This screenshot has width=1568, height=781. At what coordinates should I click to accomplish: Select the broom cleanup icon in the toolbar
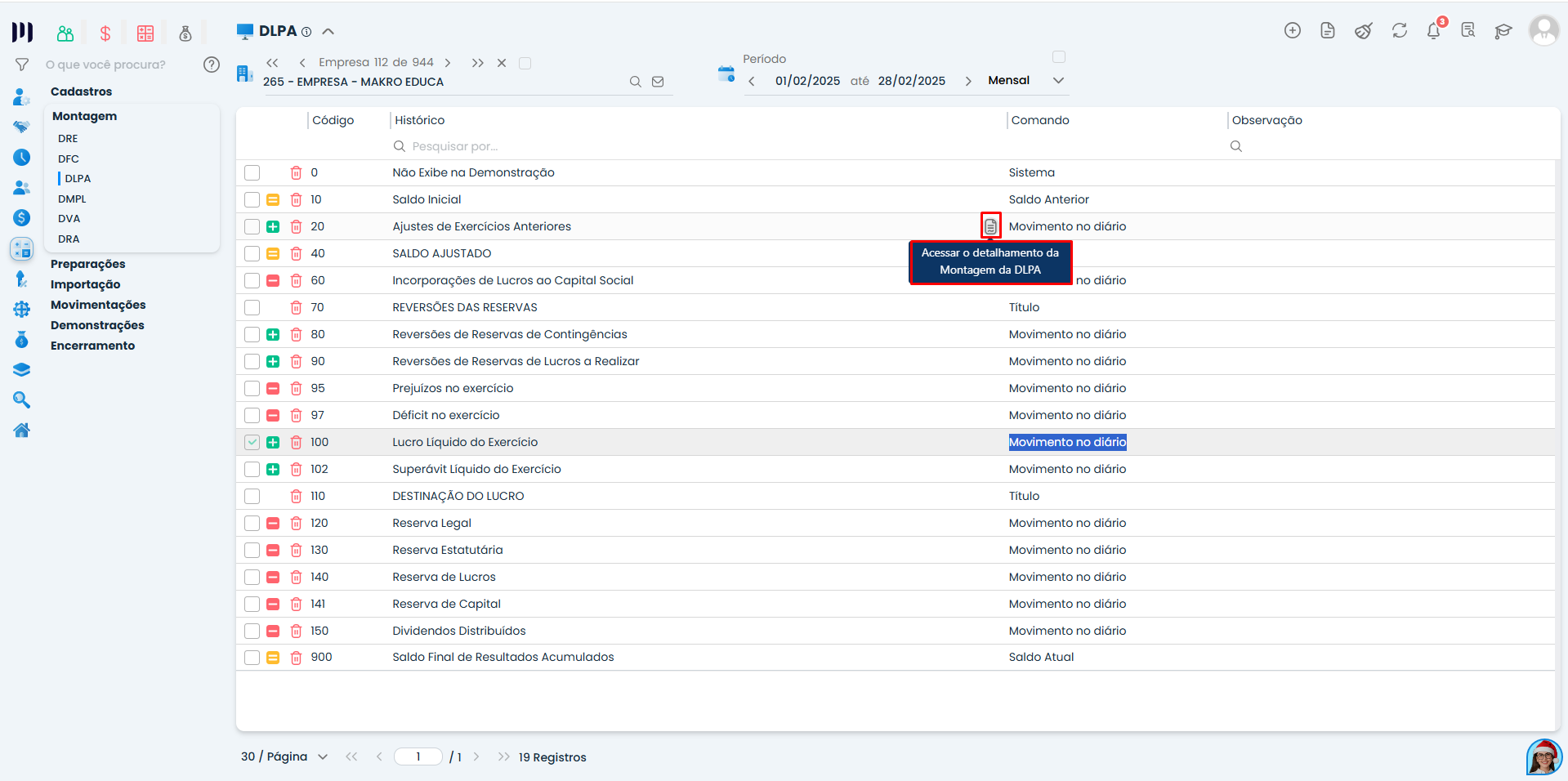pos(1364,30)
